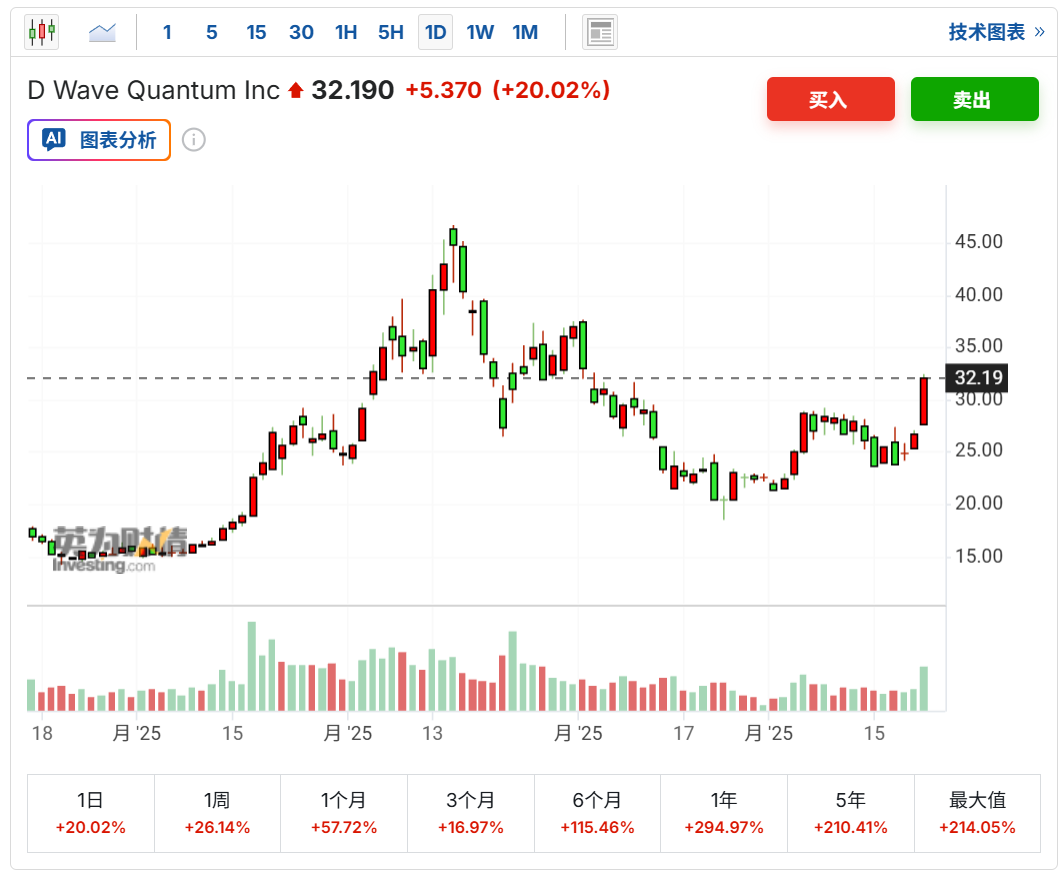Select the 1W weekly interval
The height and width of the screenshot is (874, 1064).
point(480,32)
